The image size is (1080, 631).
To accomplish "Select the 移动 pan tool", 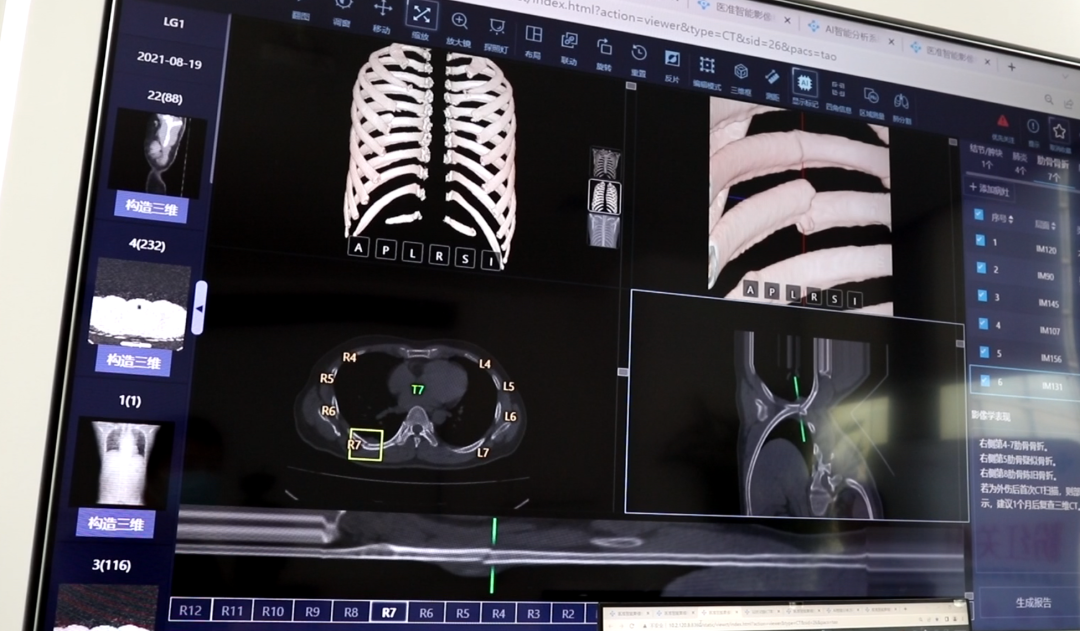I will pyautogui.click(x=382, y=15).
